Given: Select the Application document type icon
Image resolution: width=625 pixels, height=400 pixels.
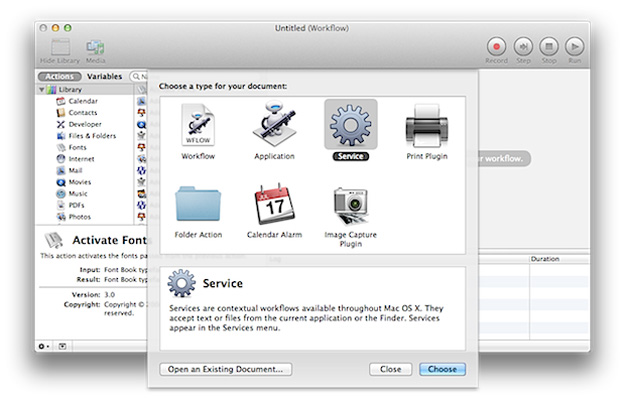Looking at the screenshot, I should pyautogui.click(x=274, y=125).
